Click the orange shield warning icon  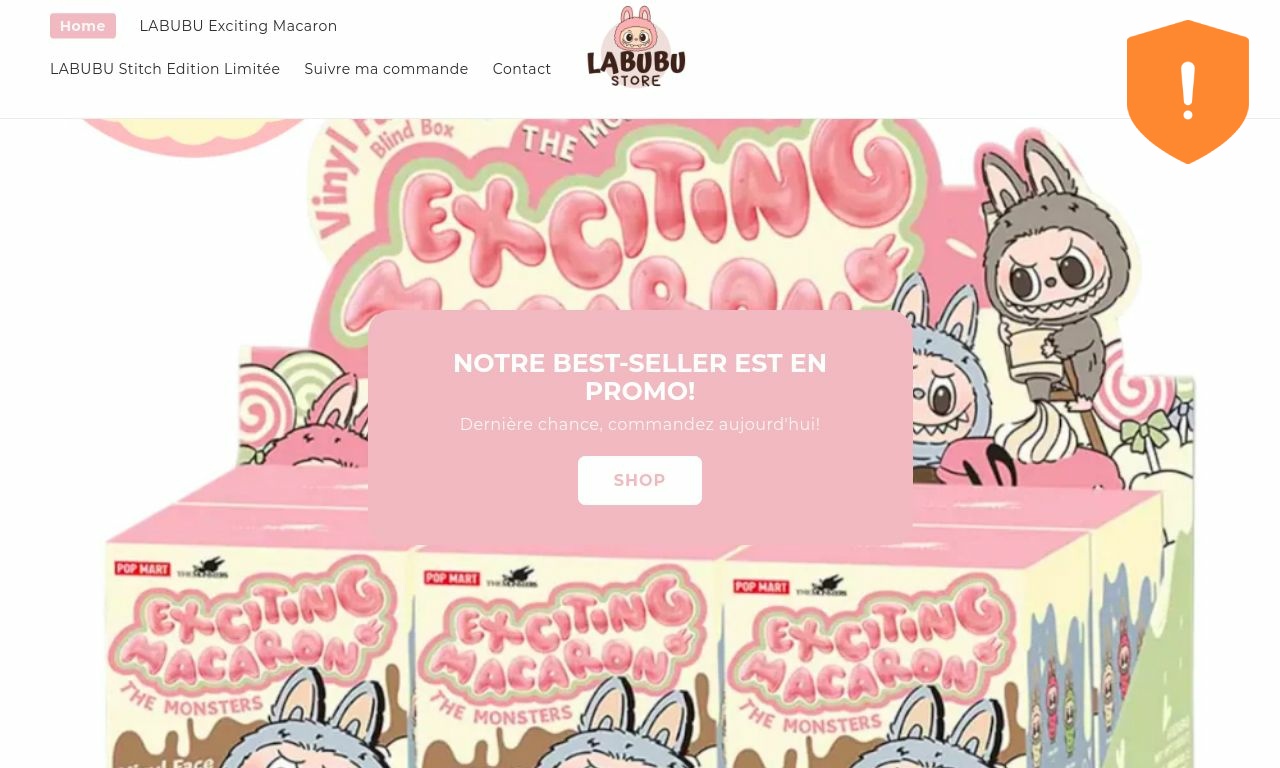tap(1188, 92)
